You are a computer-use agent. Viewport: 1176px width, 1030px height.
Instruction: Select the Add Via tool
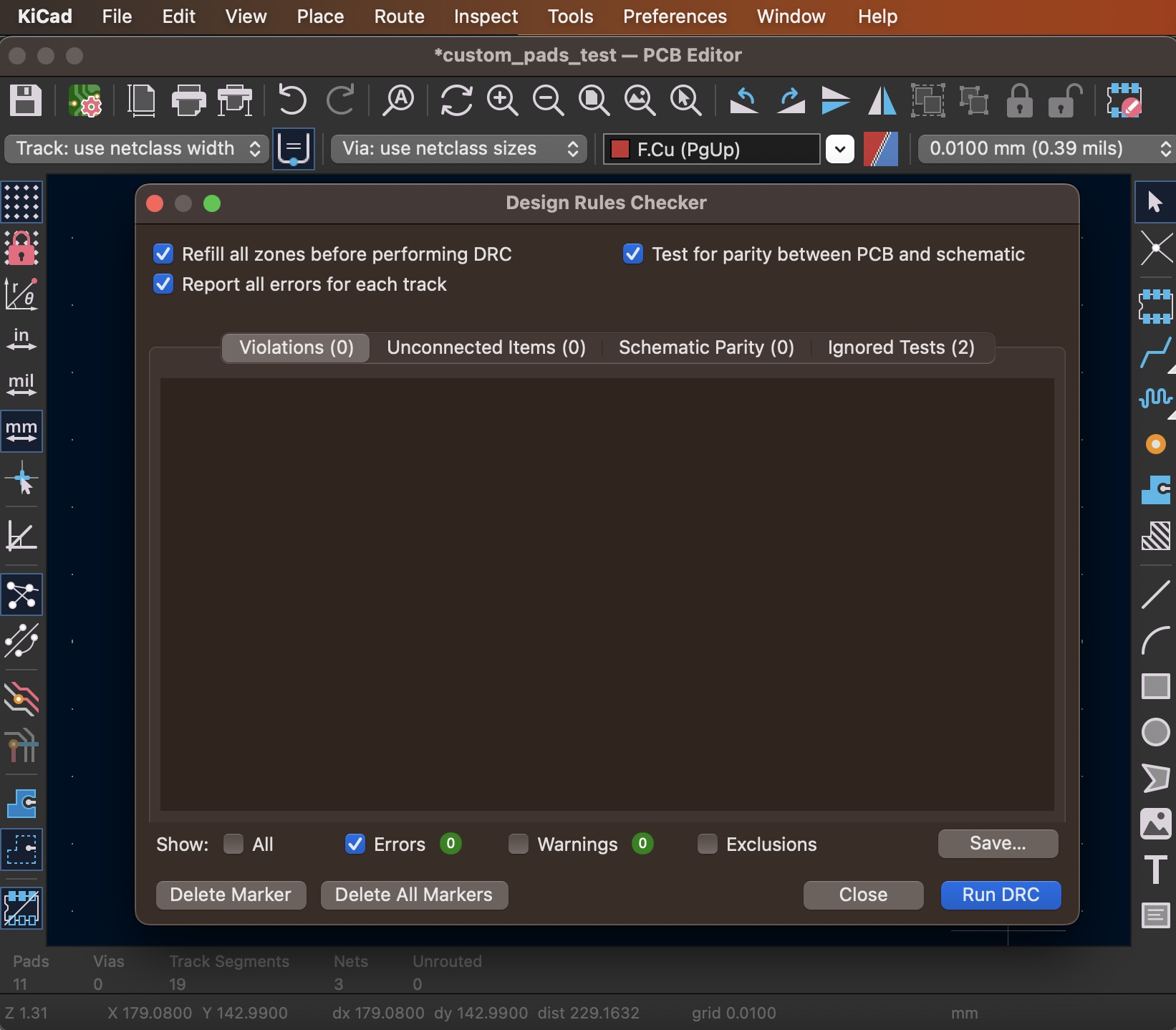point(1155,444)
